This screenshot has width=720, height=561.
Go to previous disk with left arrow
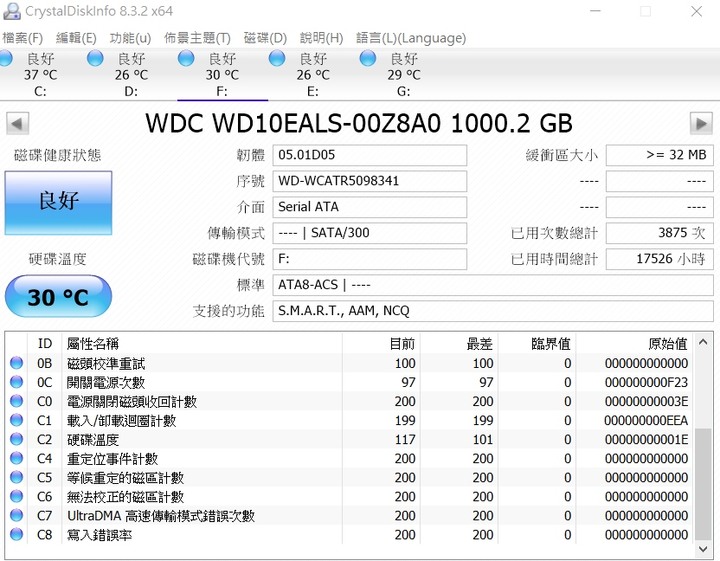tap(17, 123)
